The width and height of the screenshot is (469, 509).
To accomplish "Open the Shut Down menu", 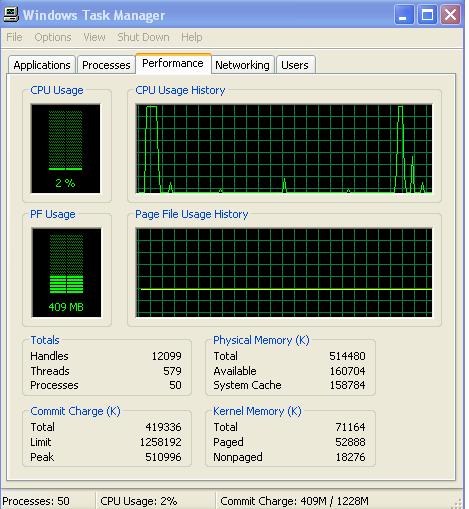I will 143,37.
